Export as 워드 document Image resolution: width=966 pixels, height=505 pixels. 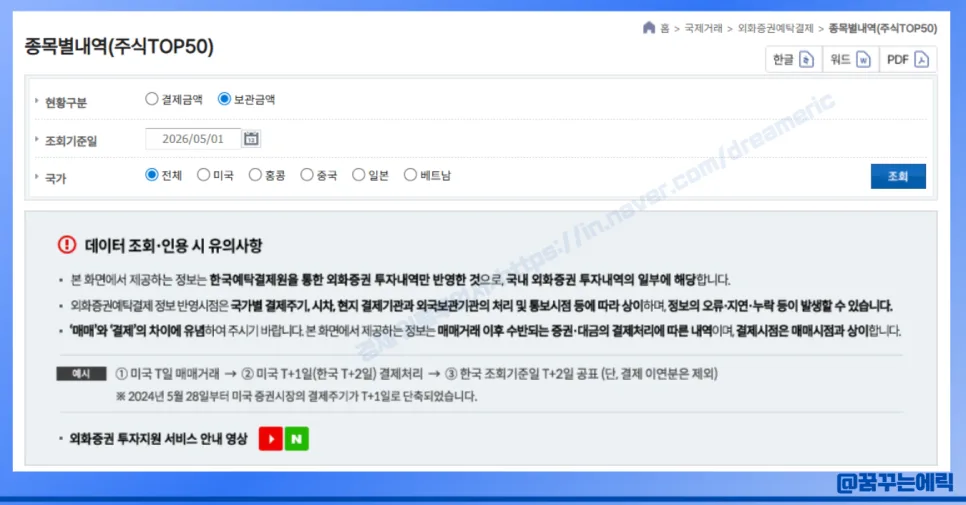coord(851,59)
